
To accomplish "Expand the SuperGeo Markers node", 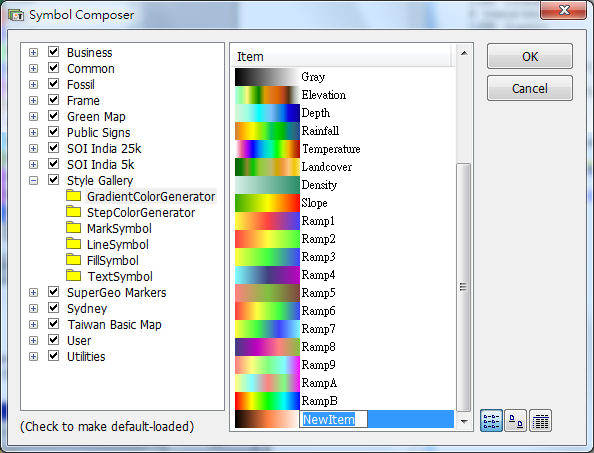I will point(33,292).
